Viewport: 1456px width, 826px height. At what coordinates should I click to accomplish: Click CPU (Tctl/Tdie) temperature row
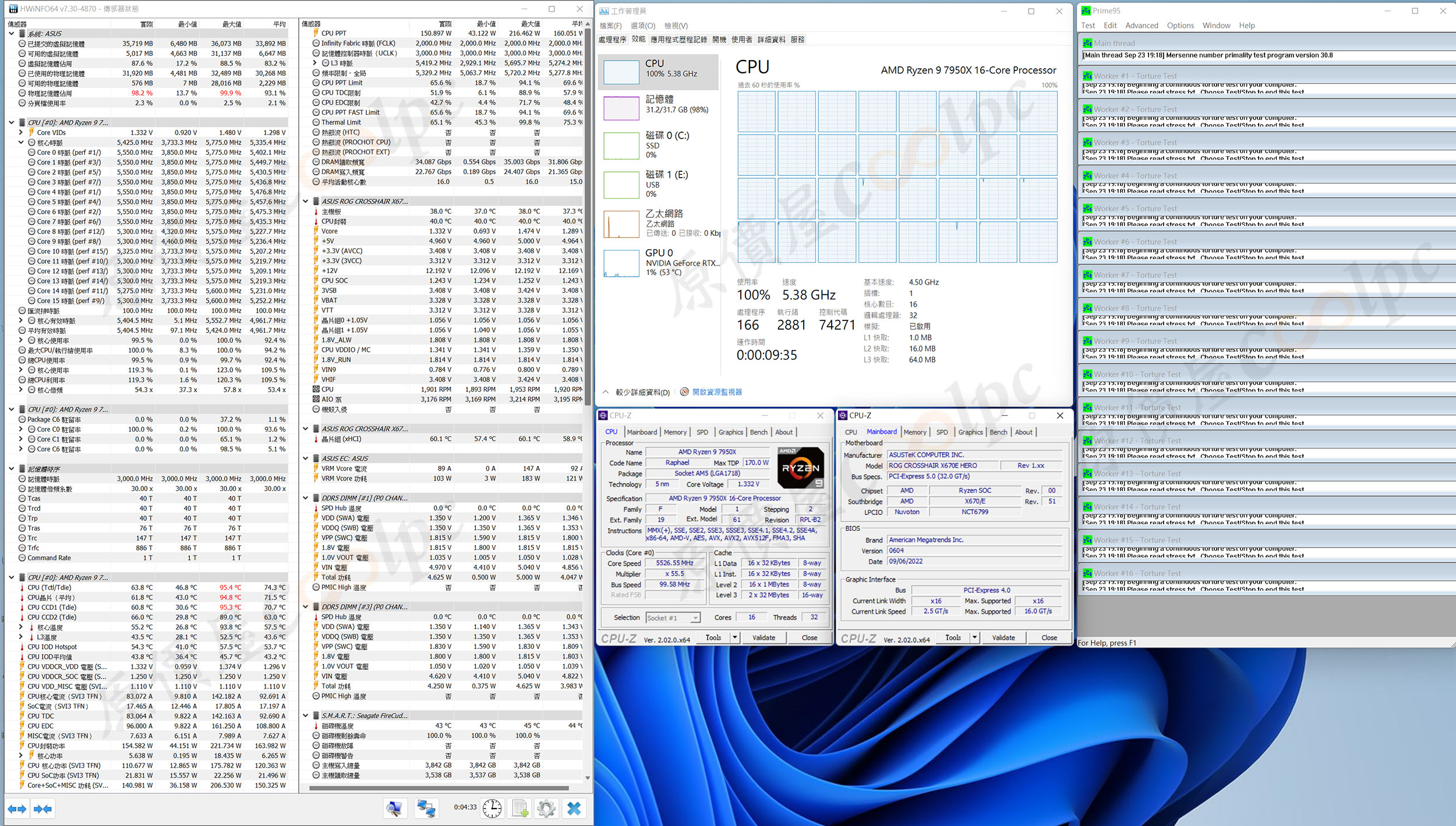pyautogui.click(x=147, y=588)
